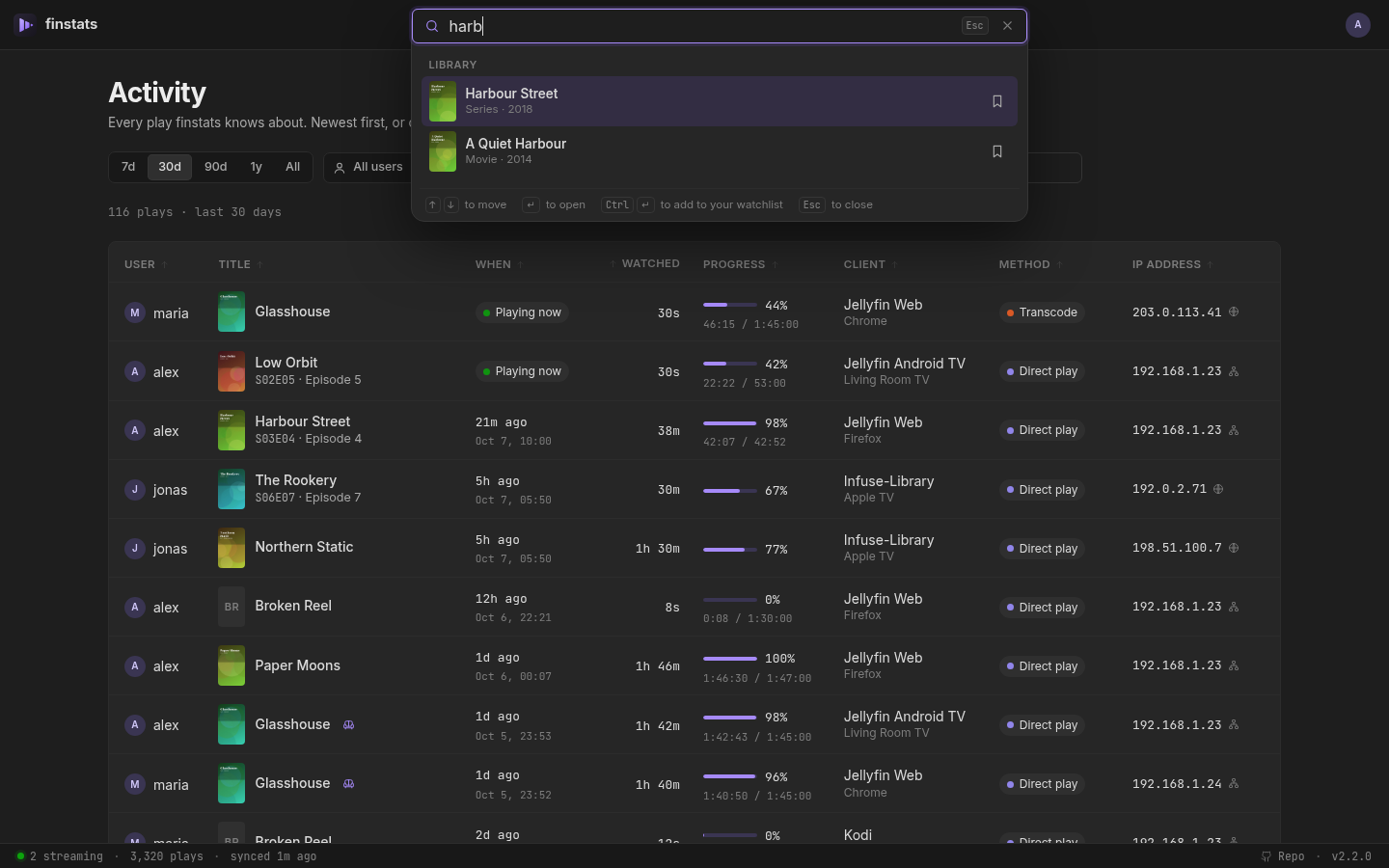Sort table by USER column
Viewport: 1389px width, 868px height.
click(146, 264)
